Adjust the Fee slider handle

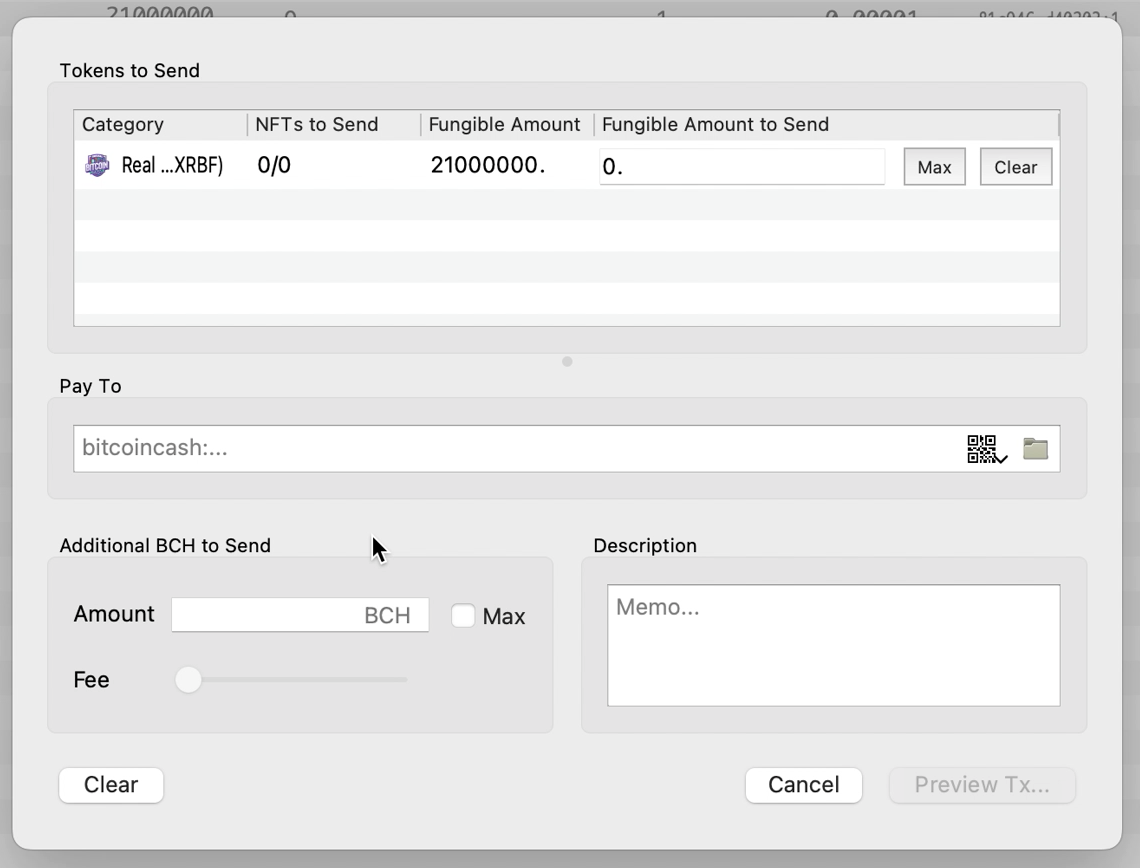click(x=188, y=680)
